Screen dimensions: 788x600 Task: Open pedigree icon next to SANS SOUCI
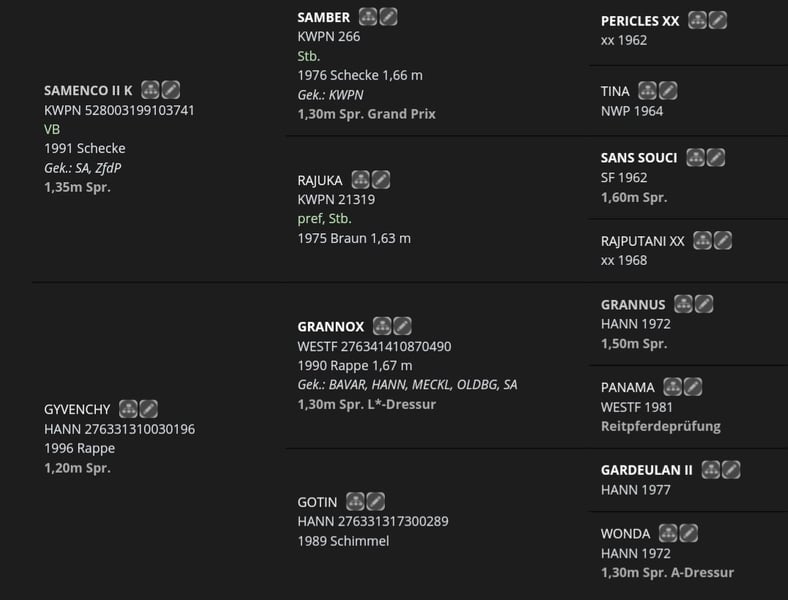(696, 157)
